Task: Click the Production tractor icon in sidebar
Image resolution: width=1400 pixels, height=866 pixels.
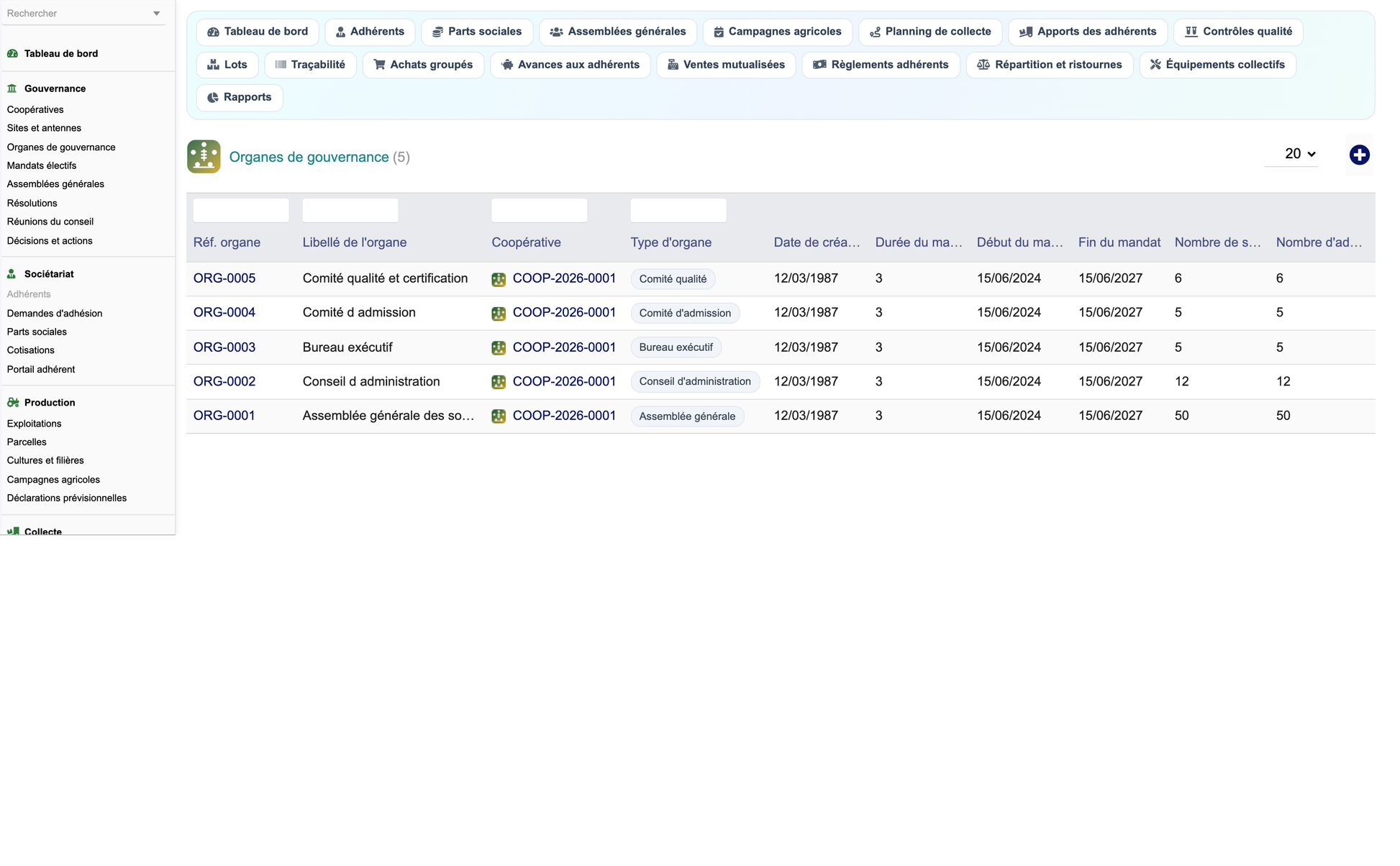Action: (12, 403)
